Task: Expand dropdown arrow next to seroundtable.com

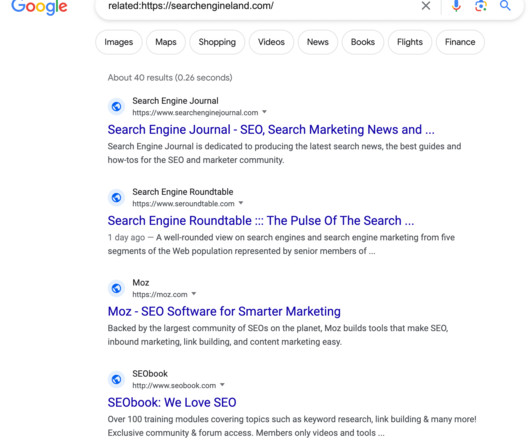Action: [241, 203]
